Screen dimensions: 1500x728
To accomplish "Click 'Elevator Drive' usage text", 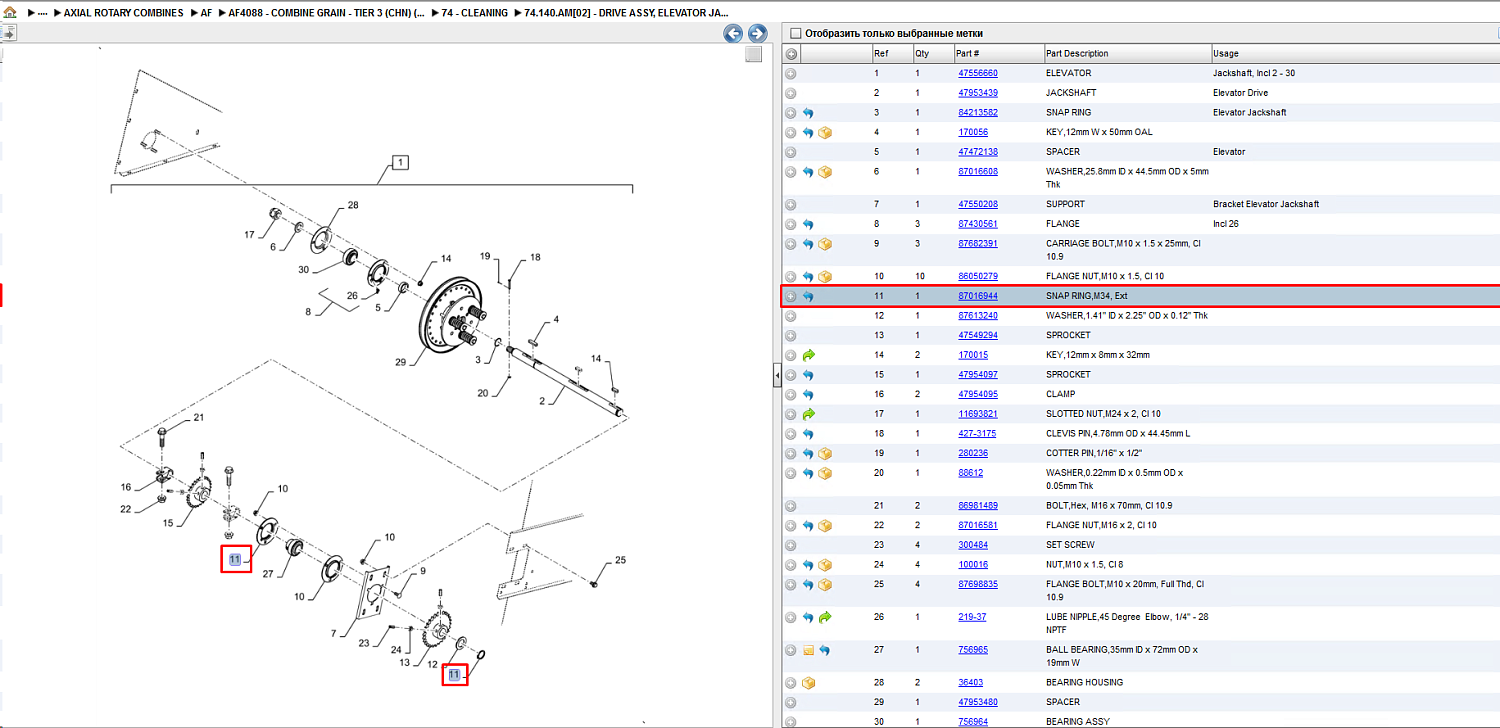I will coord(1240,93).
